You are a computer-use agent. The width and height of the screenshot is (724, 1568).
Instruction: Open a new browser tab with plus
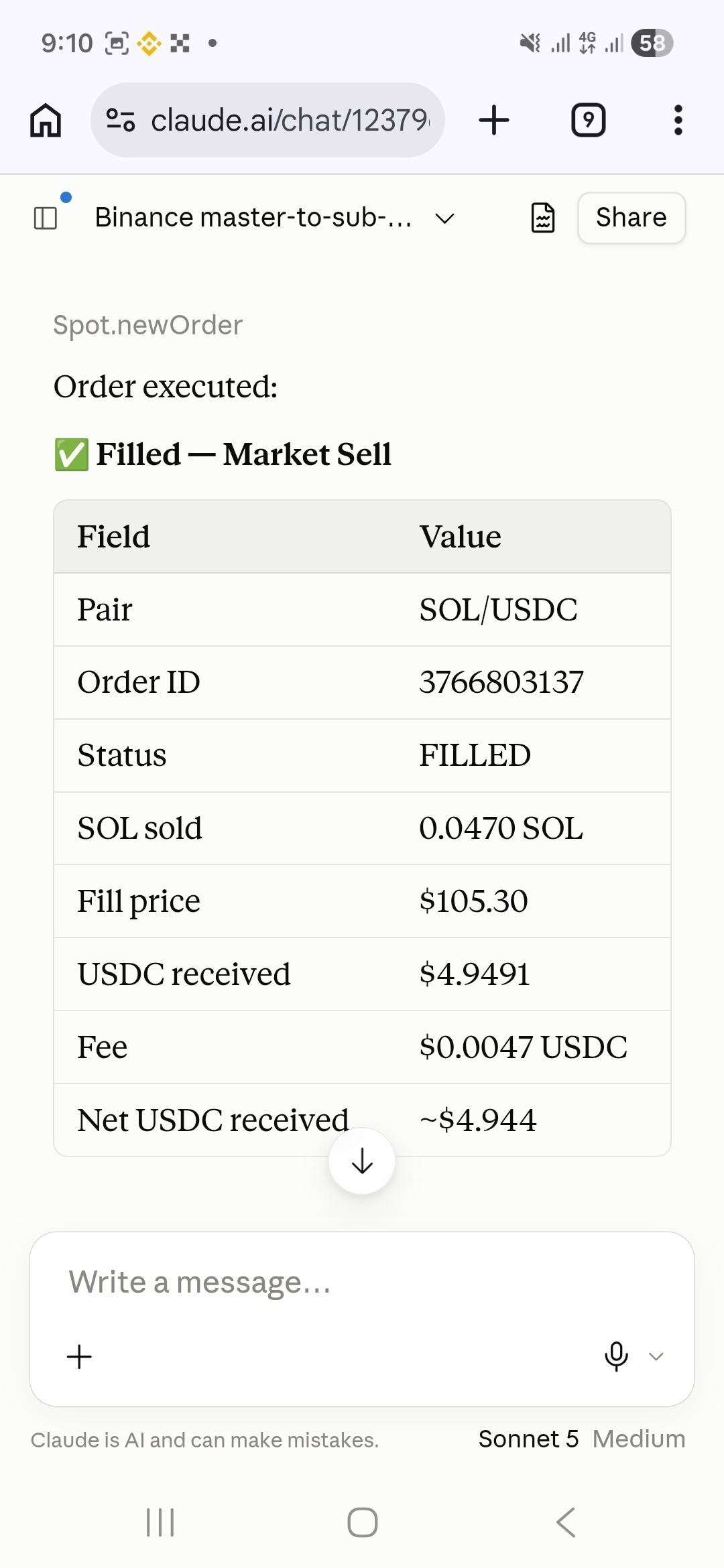tap(494, 121)
